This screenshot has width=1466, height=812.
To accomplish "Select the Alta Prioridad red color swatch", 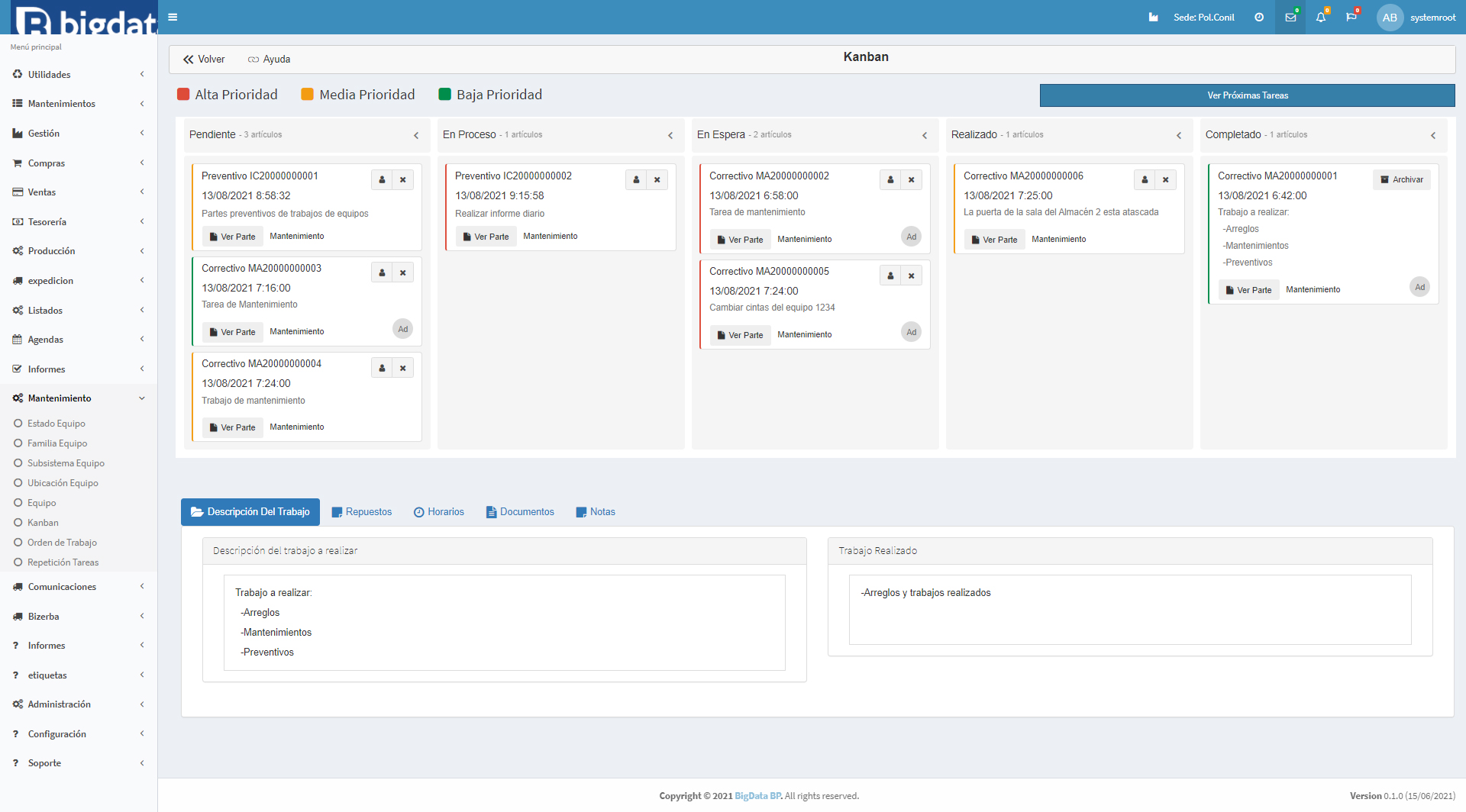I will (x=183, y=94).
